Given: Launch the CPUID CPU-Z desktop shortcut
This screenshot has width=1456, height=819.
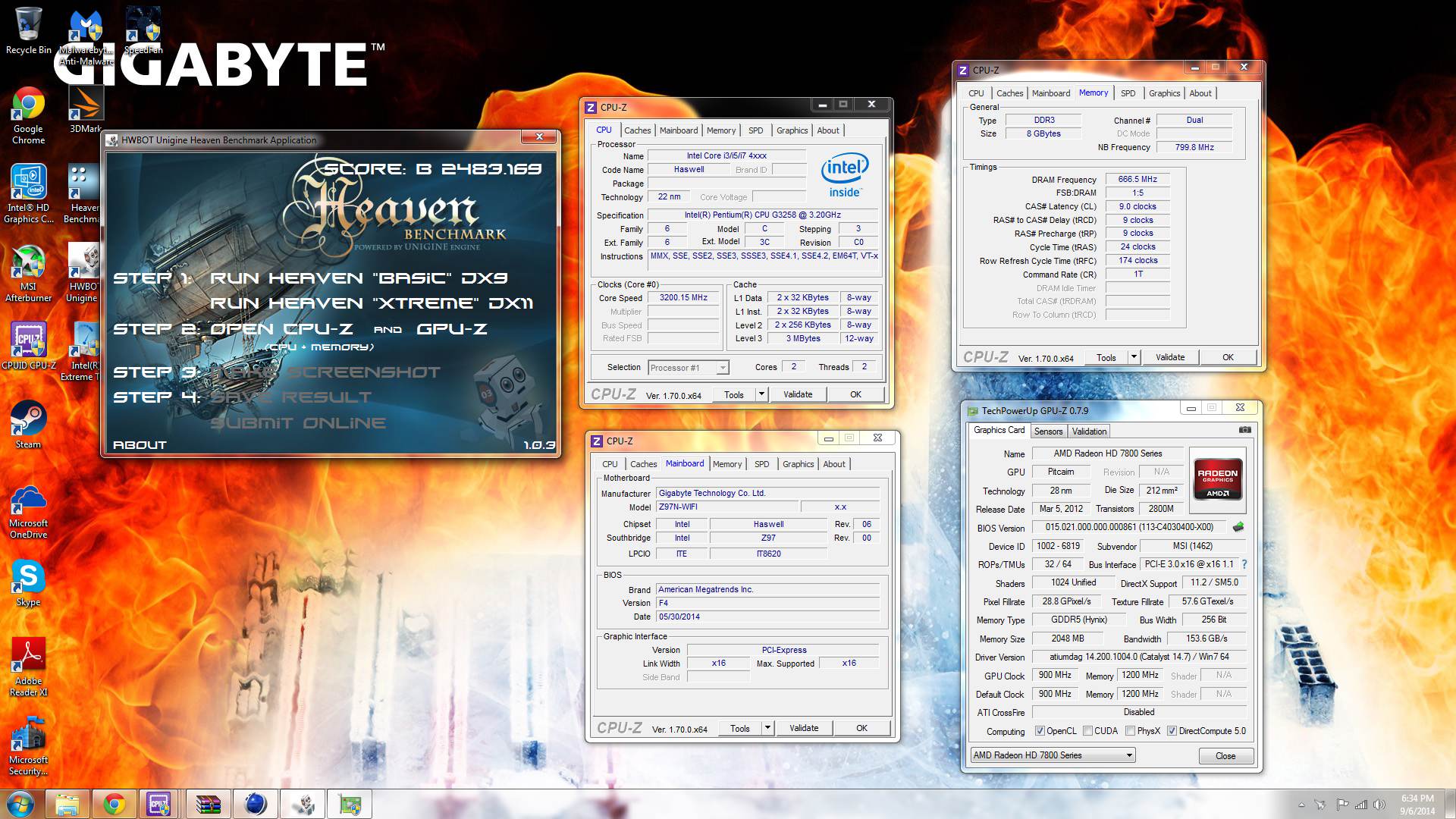Looking at the screenshot, I should tap(28, 346).
